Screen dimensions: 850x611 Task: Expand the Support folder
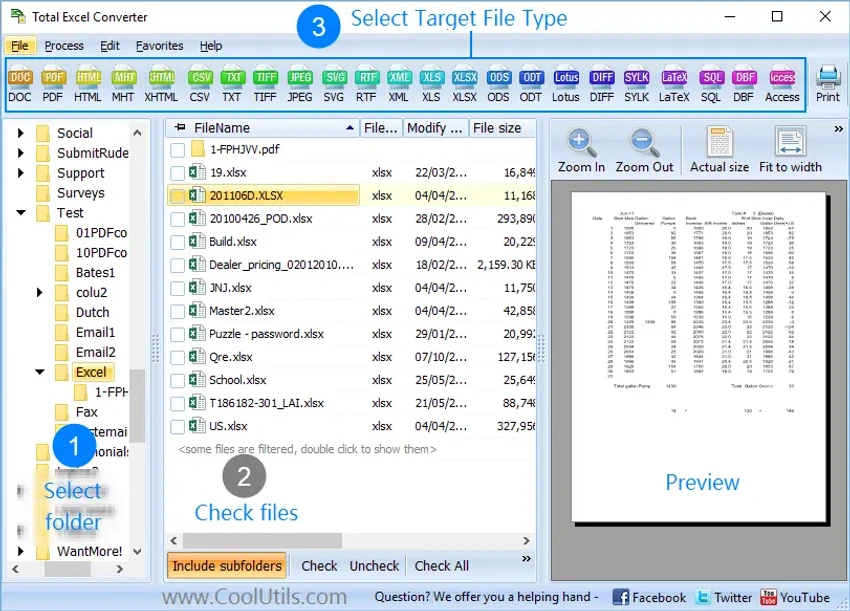tap(21, 173)
